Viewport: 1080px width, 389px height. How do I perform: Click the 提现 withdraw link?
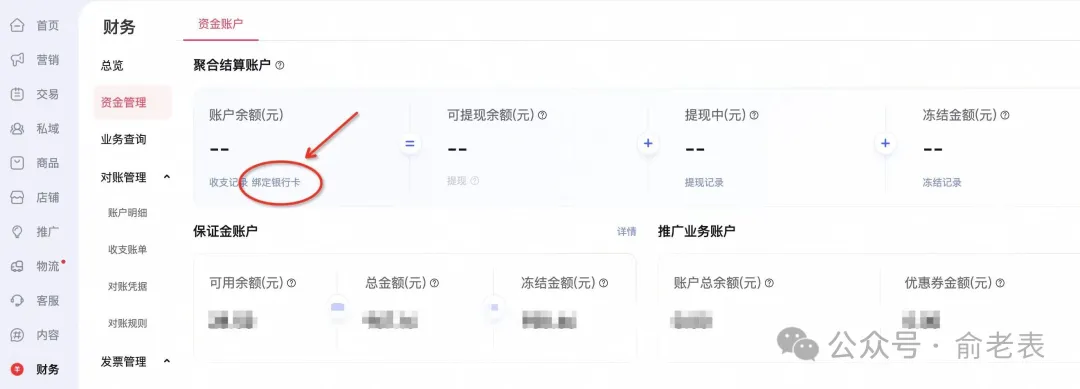[457, 181]
